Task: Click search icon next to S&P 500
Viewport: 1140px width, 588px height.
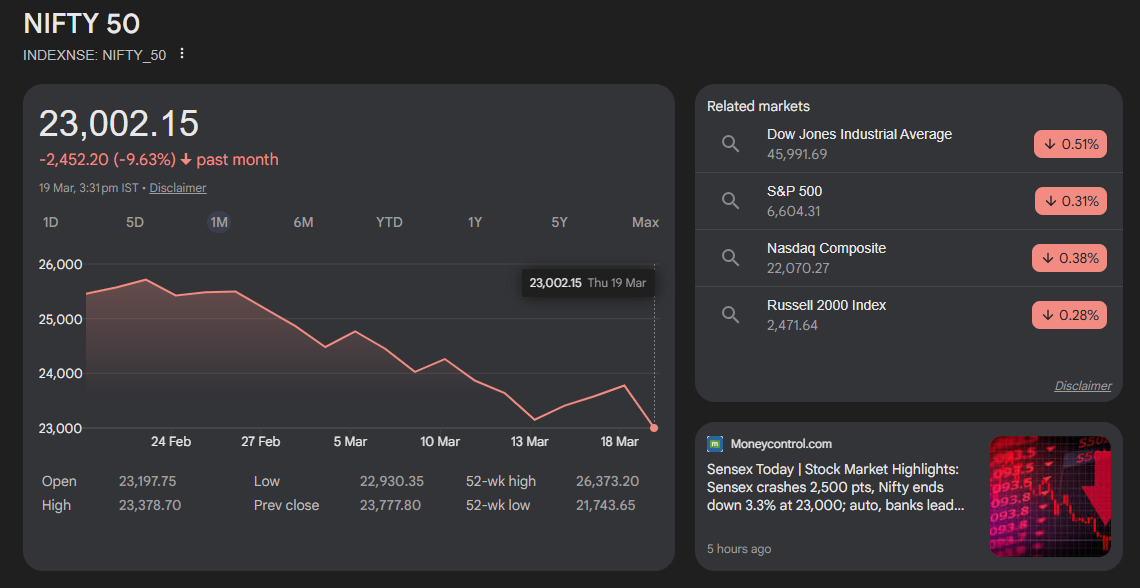Action: click(730, 201)
